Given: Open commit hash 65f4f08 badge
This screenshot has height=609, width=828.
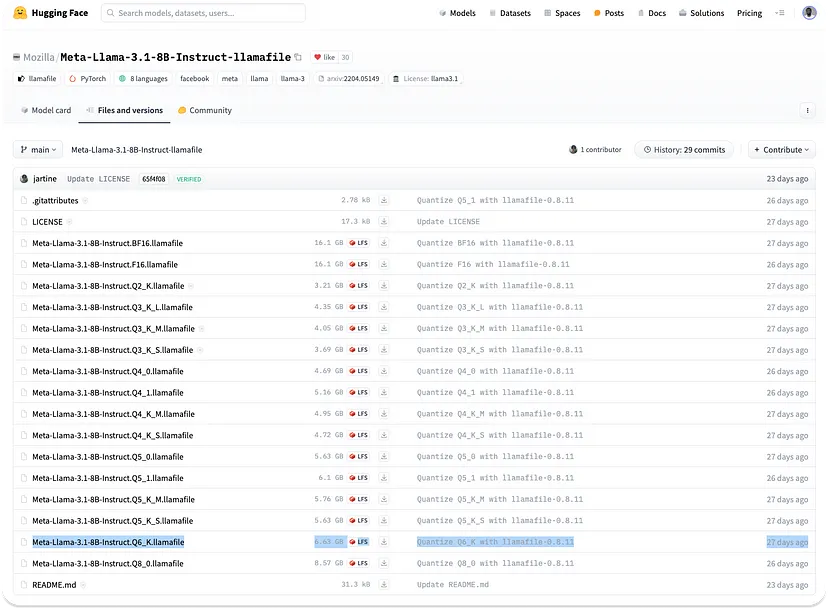Looking at the screenshot, I should 154,179.
